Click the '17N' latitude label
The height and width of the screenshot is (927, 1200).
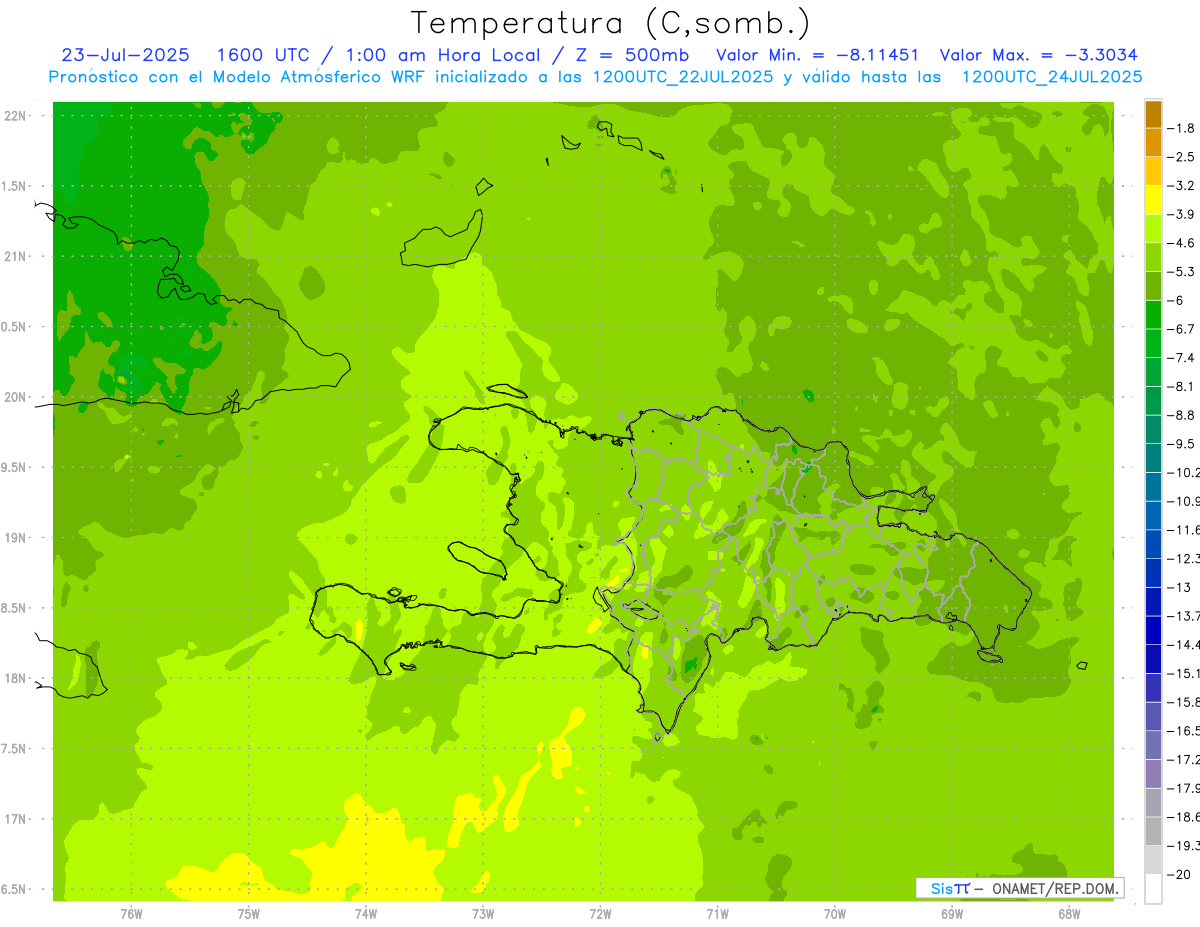coord(17,819)
